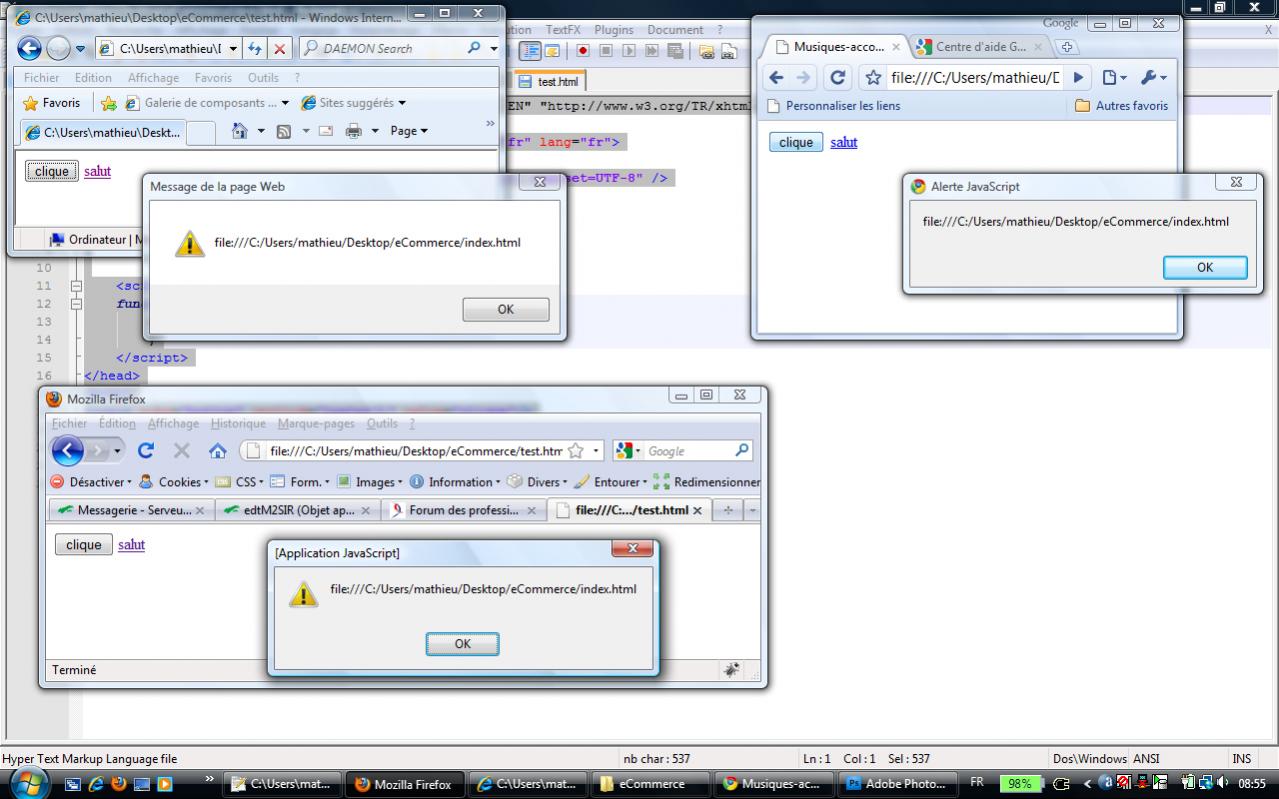This screenshot has height=799, width=1279.
Task: Click Firefox search magnifier icon
Action: click(x=741, y=451)
